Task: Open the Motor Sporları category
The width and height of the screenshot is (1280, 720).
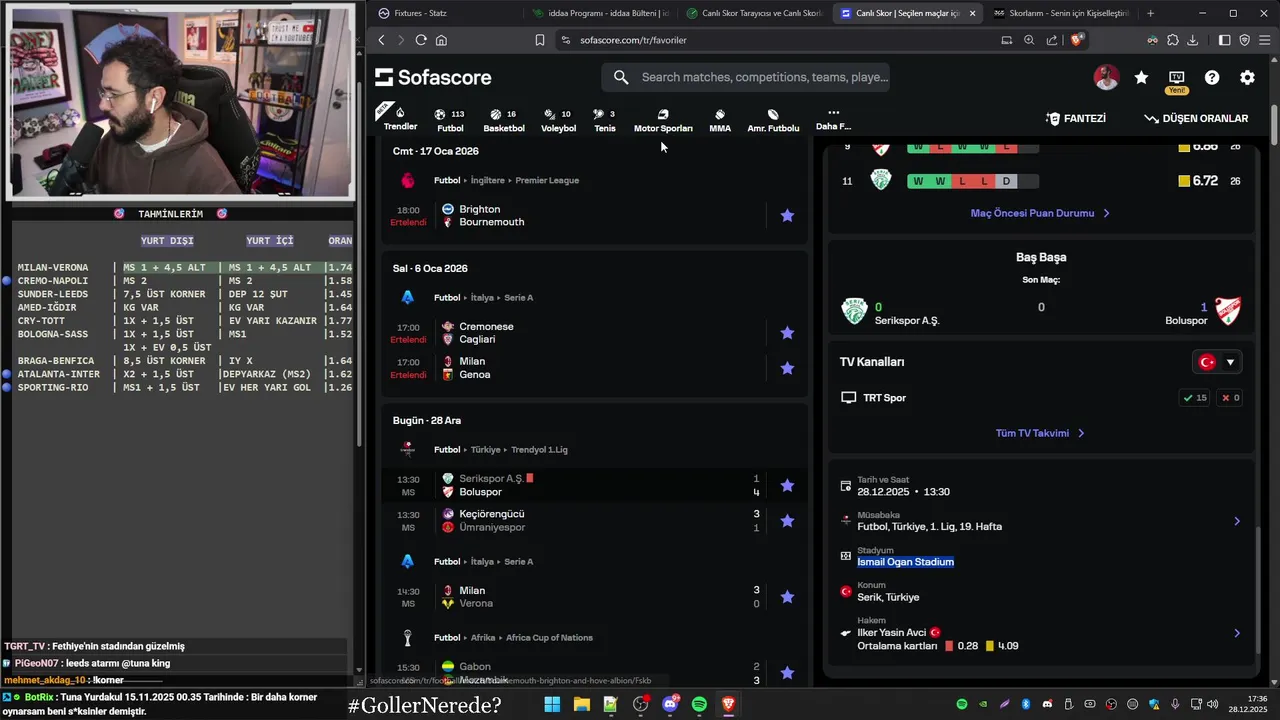Action: point(663,120)
